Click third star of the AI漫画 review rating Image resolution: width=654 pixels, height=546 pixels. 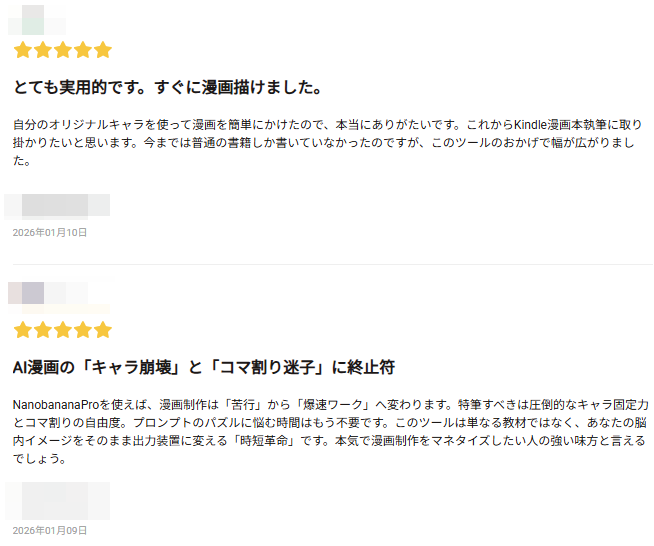coord(62,330)
